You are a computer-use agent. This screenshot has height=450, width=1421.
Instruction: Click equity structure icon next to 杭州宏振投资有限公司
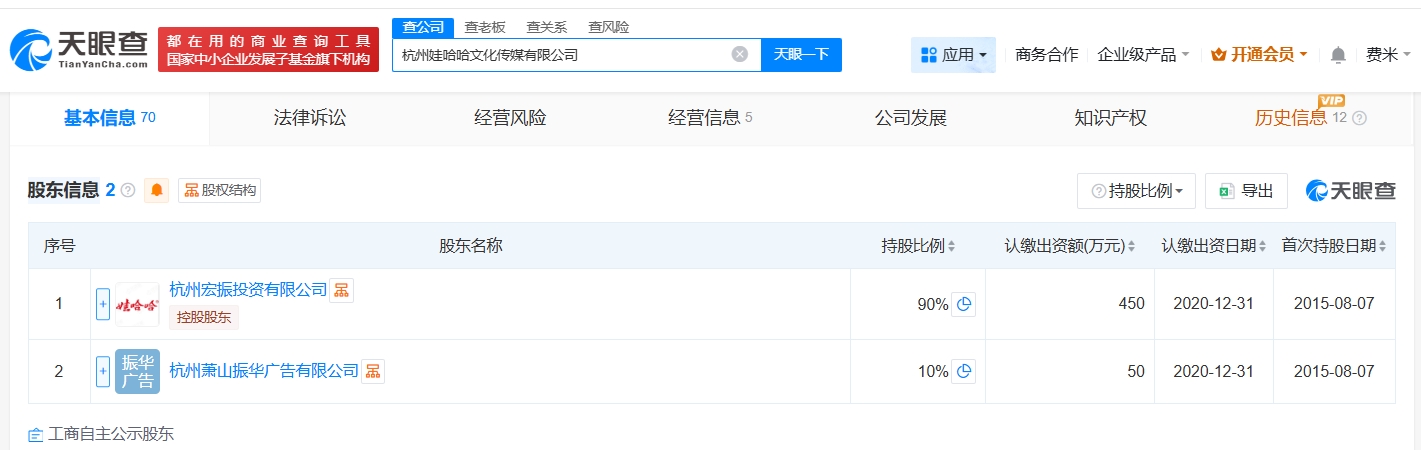342,290
